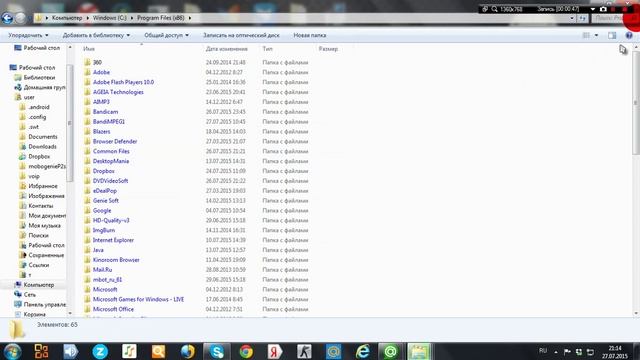Click Компьютер in address breadcrumb

67,18
